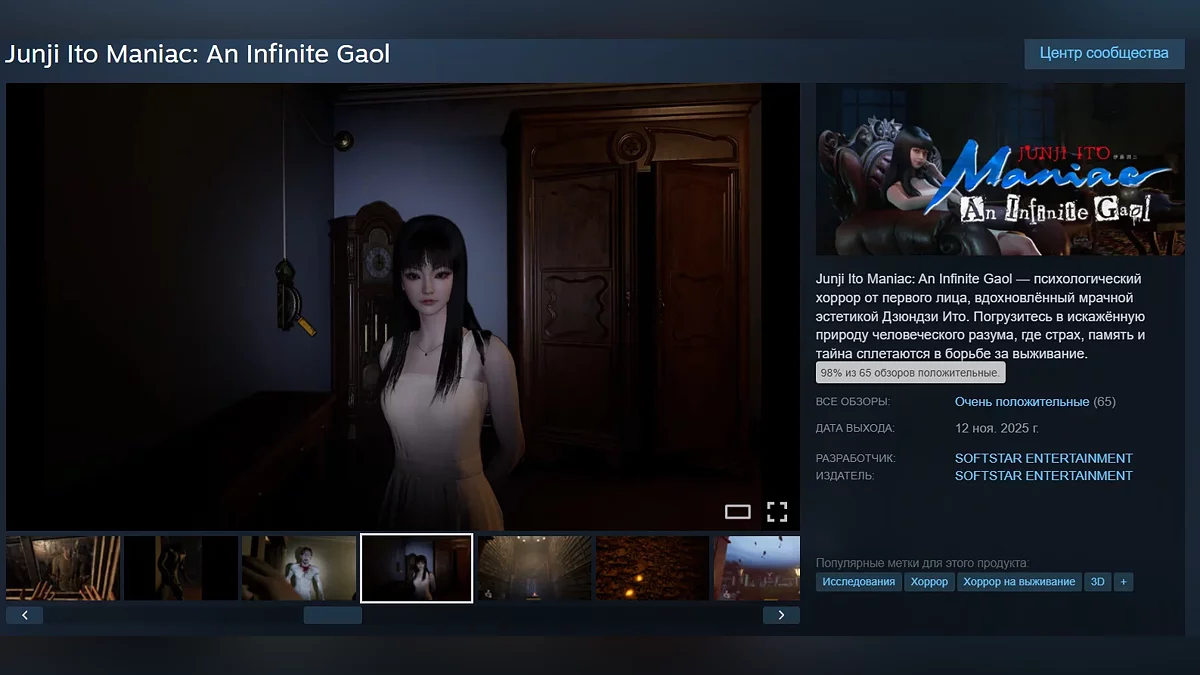Click the game description paragraph

point(983,316)
